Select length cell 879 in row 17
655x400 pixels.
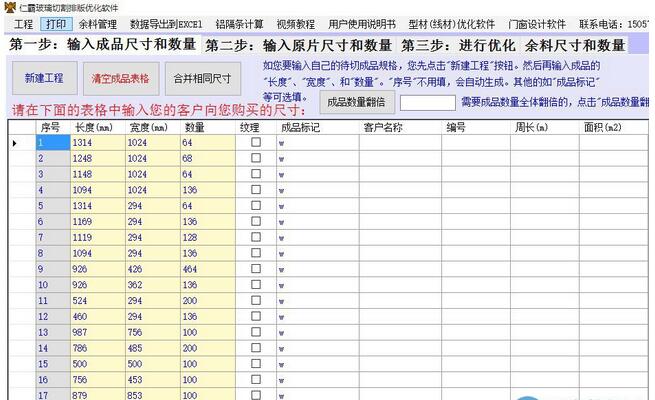tap(98, 395)
